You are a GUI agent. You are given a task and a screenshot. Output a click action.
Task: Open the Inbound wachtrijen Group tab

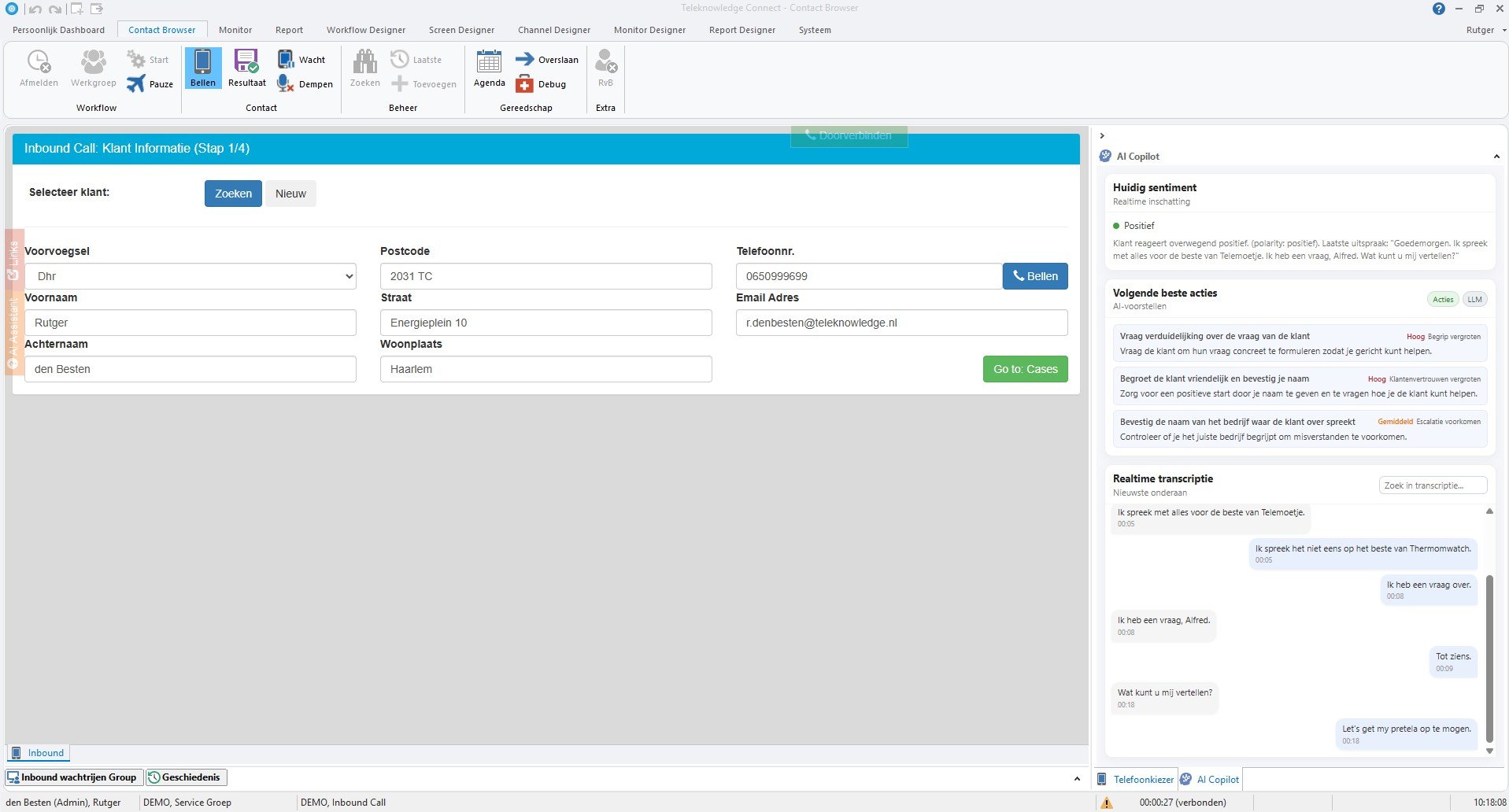pos(75,777)
